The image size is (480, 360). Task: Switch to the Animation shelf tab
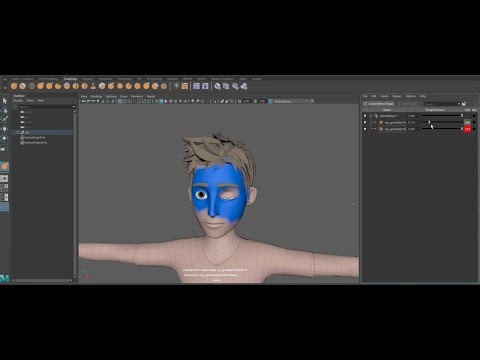pyautogui.click(x=105, y=79)
